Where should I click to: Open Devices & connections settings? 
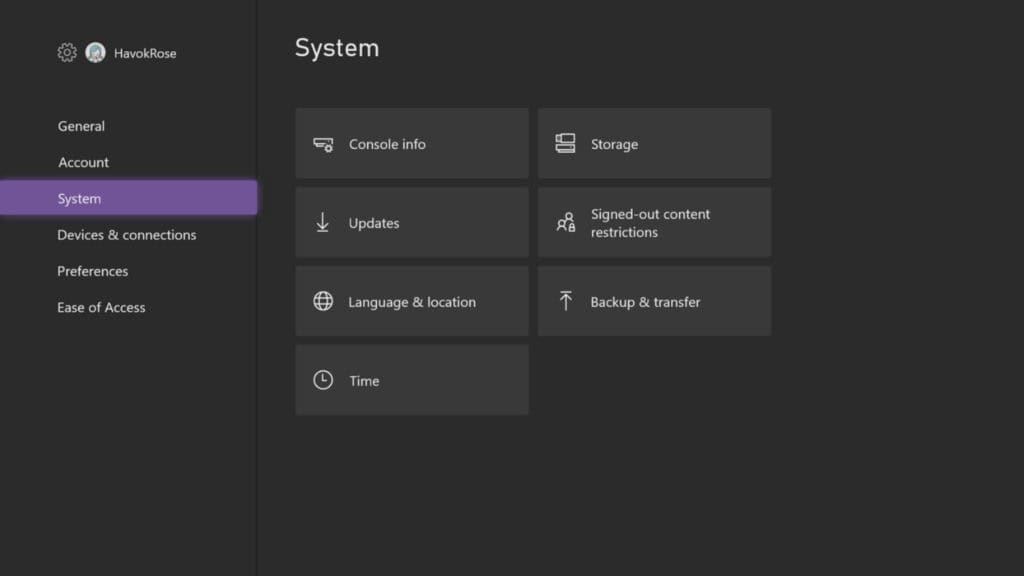point(126,235)
